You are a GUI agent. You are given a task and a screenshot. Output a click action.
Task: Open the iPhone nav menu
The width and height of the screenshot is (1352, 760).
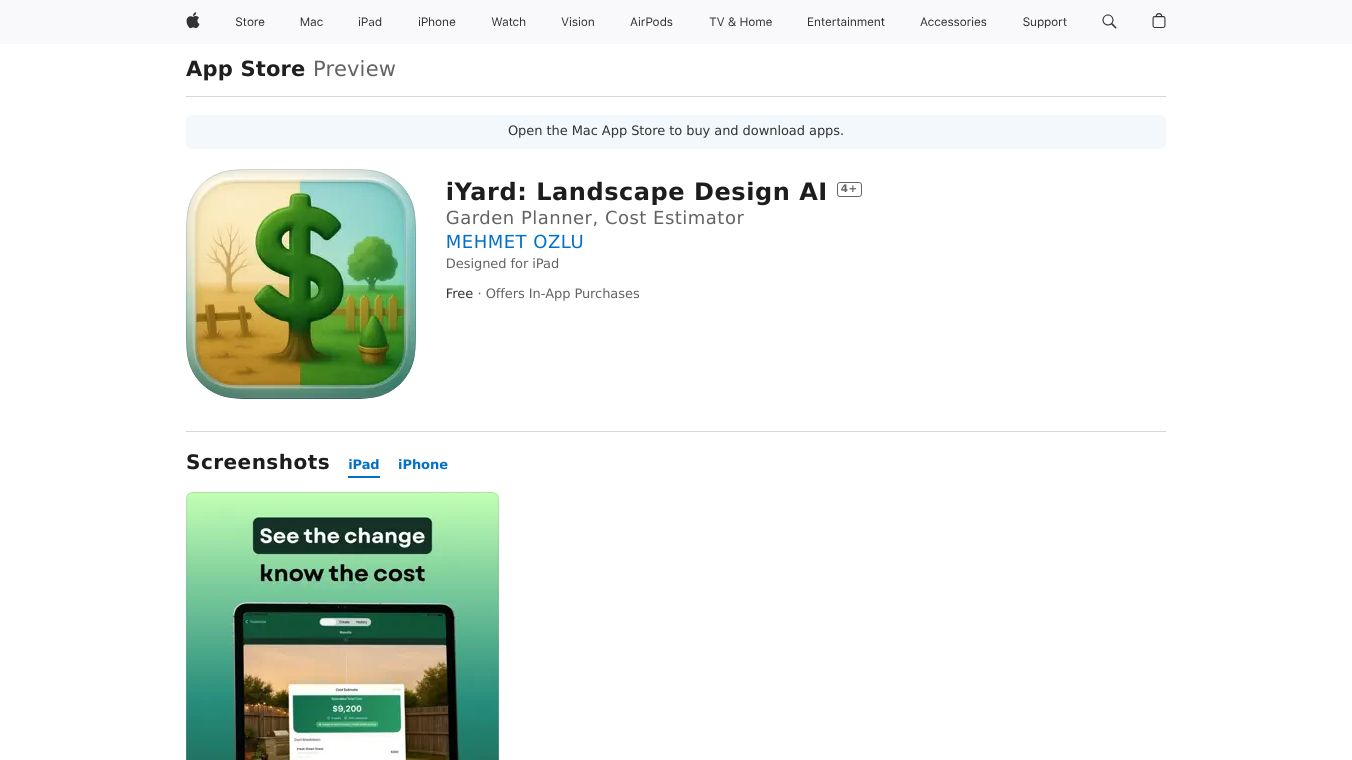(437, 22)
